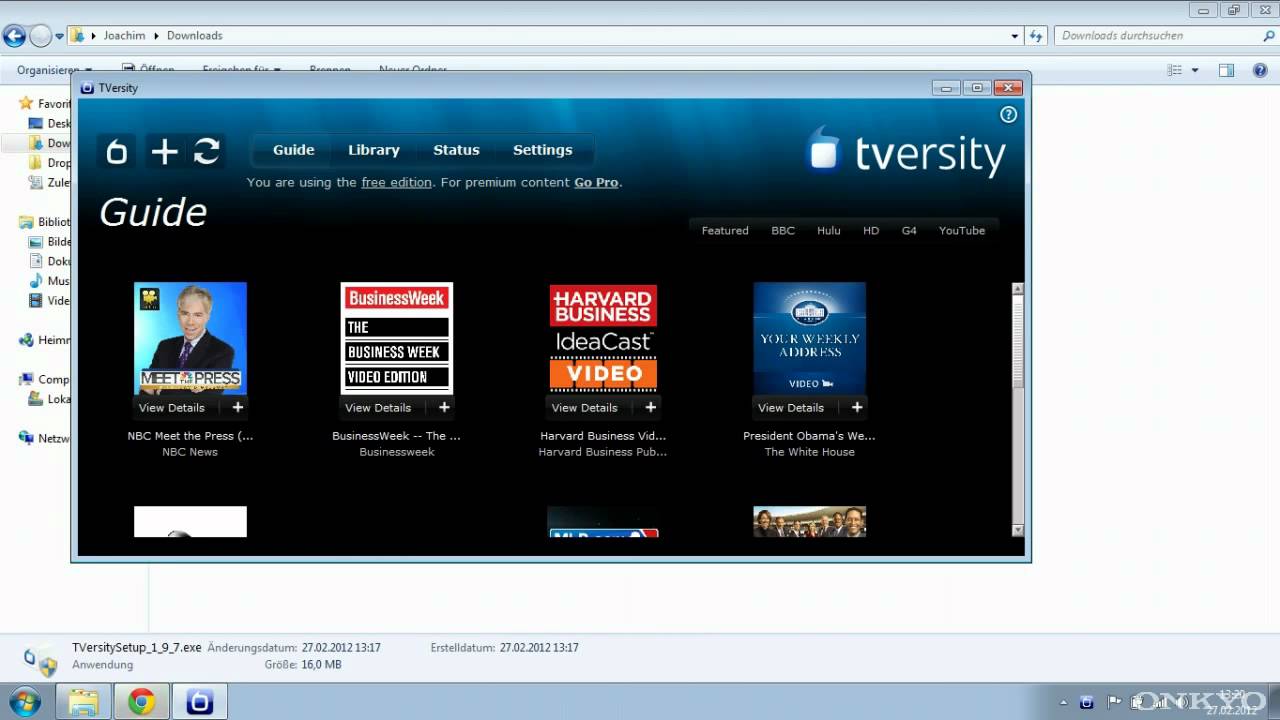Click the Meet the Press thumbnail
The image size is (1280, 720).
pos(190,338)
